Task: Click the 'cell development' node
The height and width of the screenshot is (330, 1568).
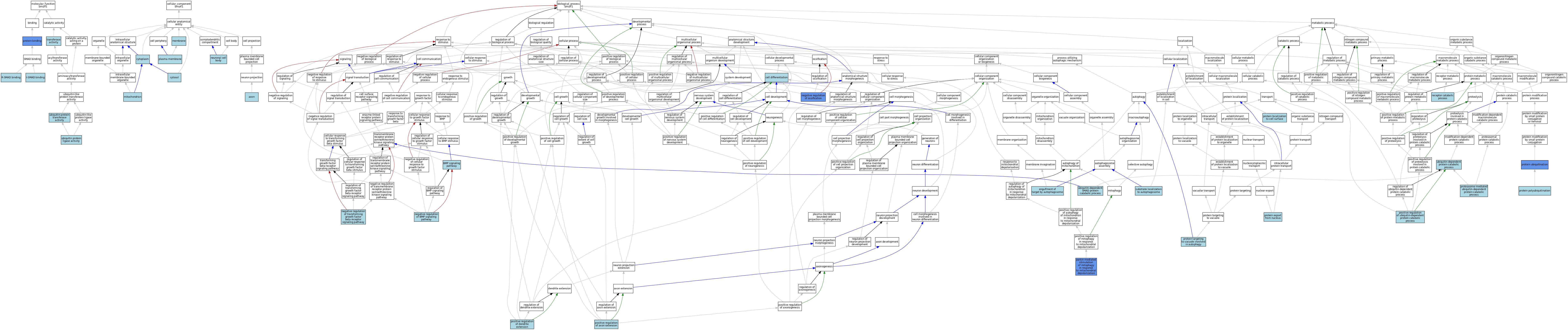Action: (x=776, y=97)
